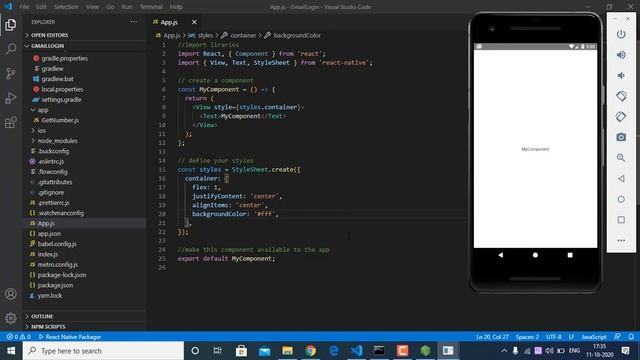
Task: Change LF end of line sequence
Action: [571, 337]
